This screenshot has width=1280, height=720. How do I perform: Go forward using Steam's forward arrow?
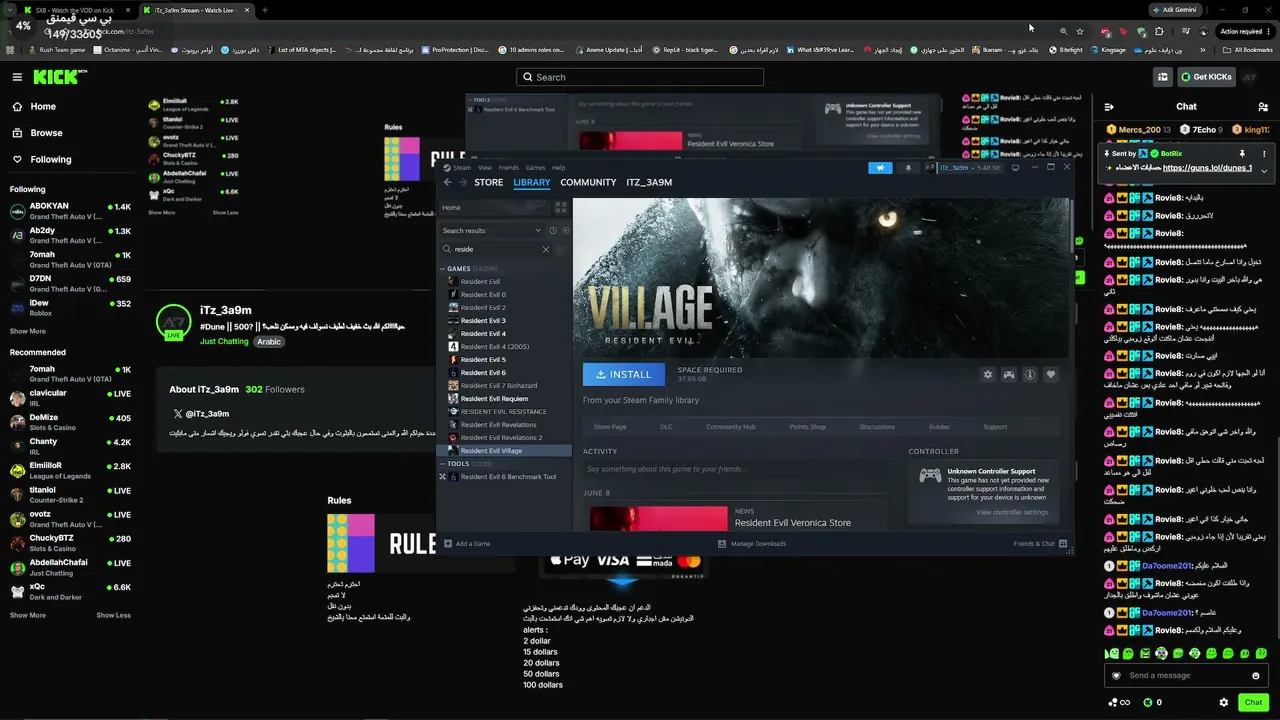tap(461, 183)
